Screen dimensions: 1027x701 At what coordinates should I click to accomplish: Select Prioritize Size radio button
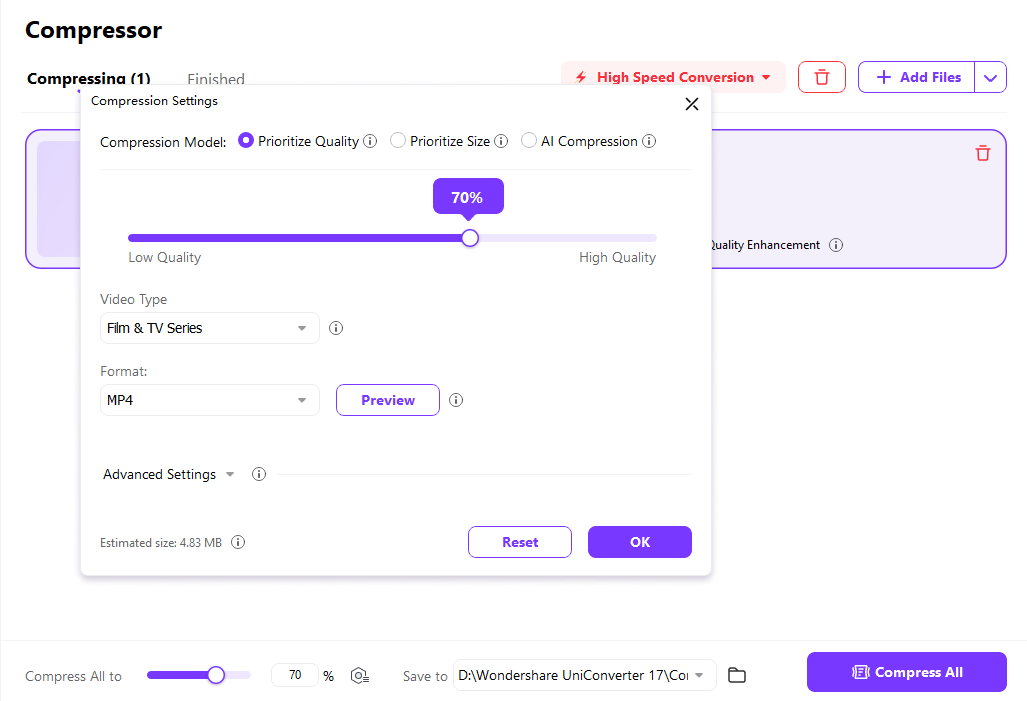[398, 141]
